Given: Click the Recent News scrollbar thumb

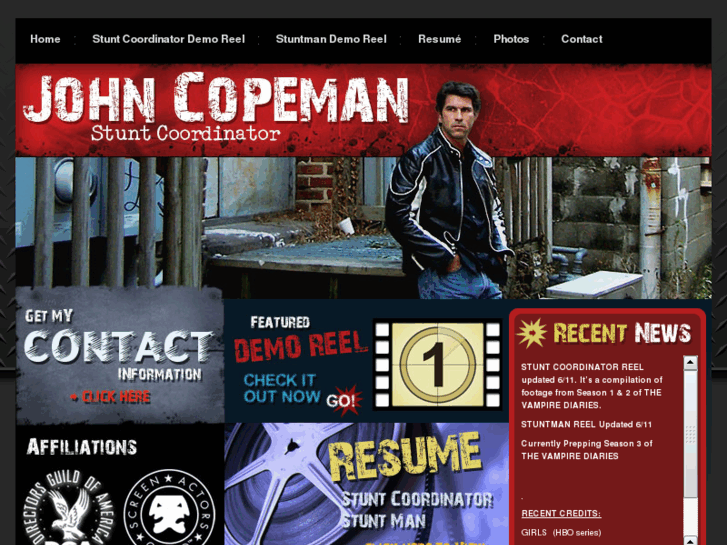Looking at the screenshot, I should tap(690, 434).
